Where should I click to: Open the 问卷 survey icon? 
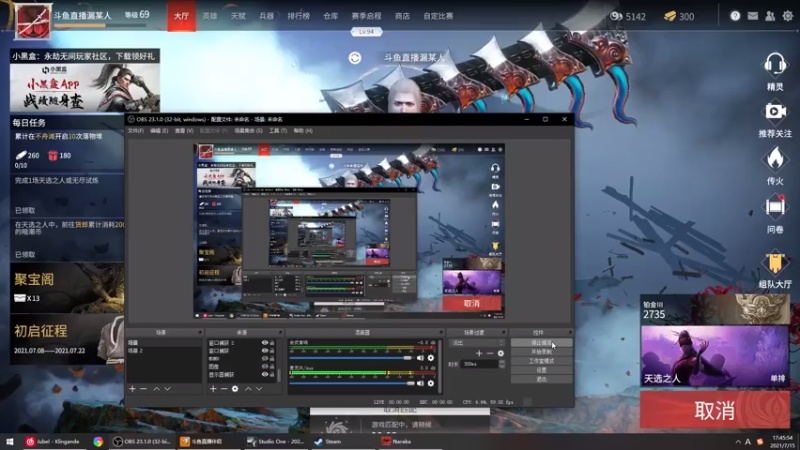[774, 207]
